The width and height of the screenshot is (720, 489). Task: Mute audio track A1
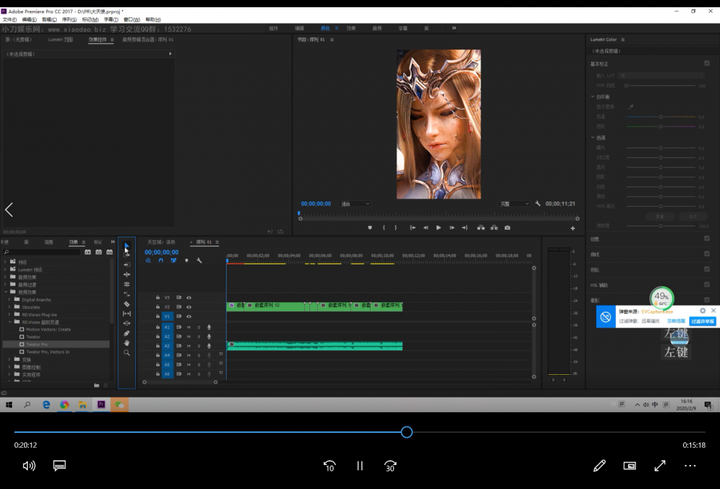pos(189,327)
